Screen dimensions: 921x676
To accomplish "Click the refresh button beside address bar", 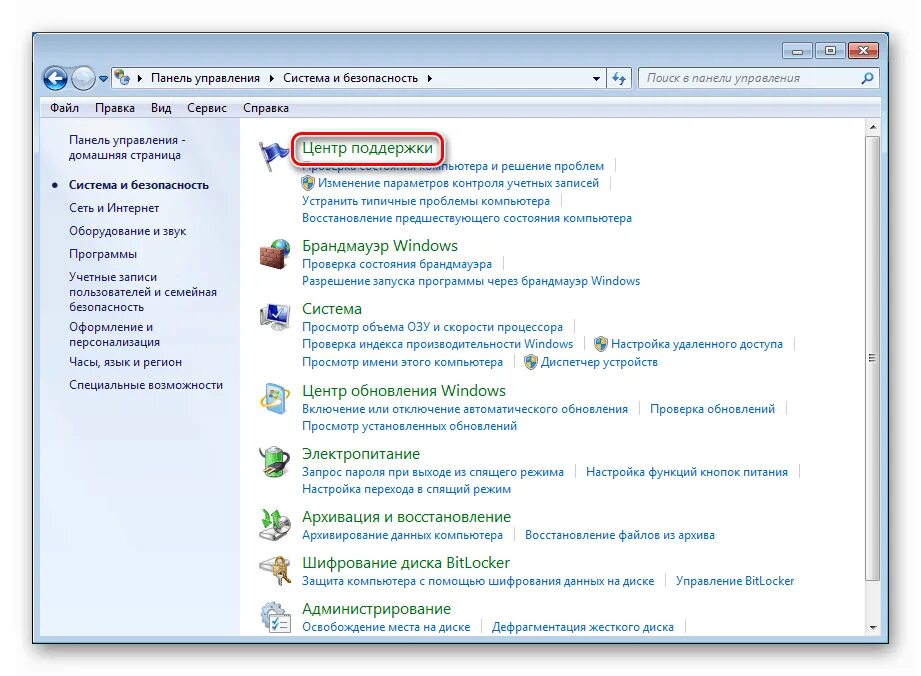I will point(619,78).
